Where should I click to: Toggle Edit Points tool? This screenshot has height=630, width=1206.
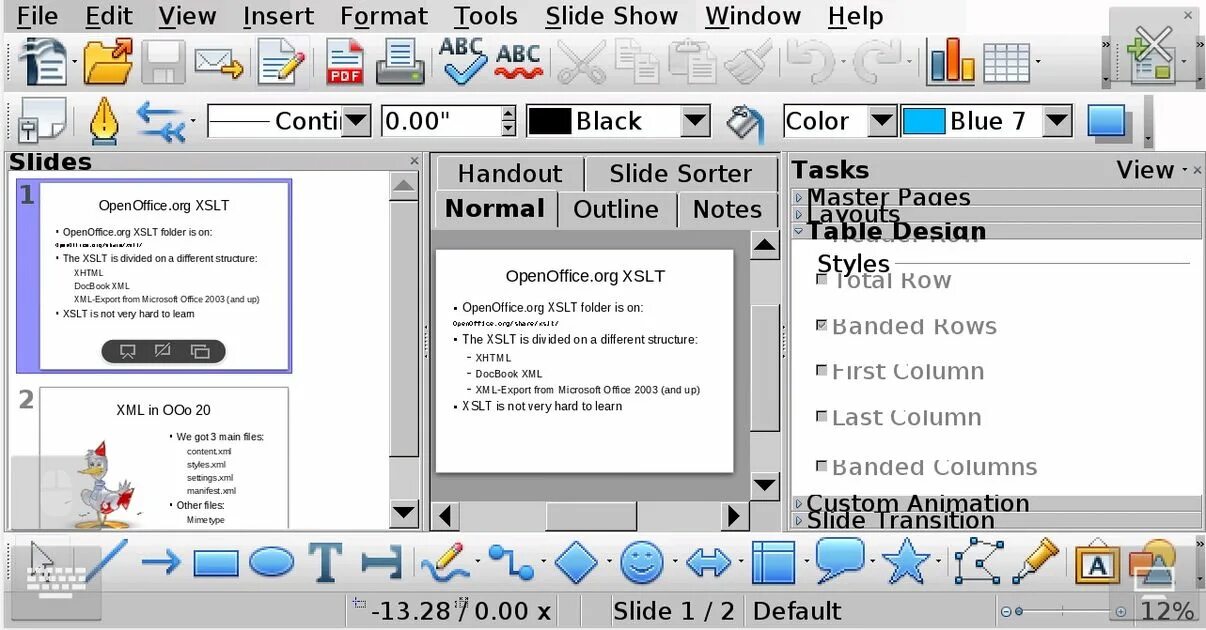point(978,562)
